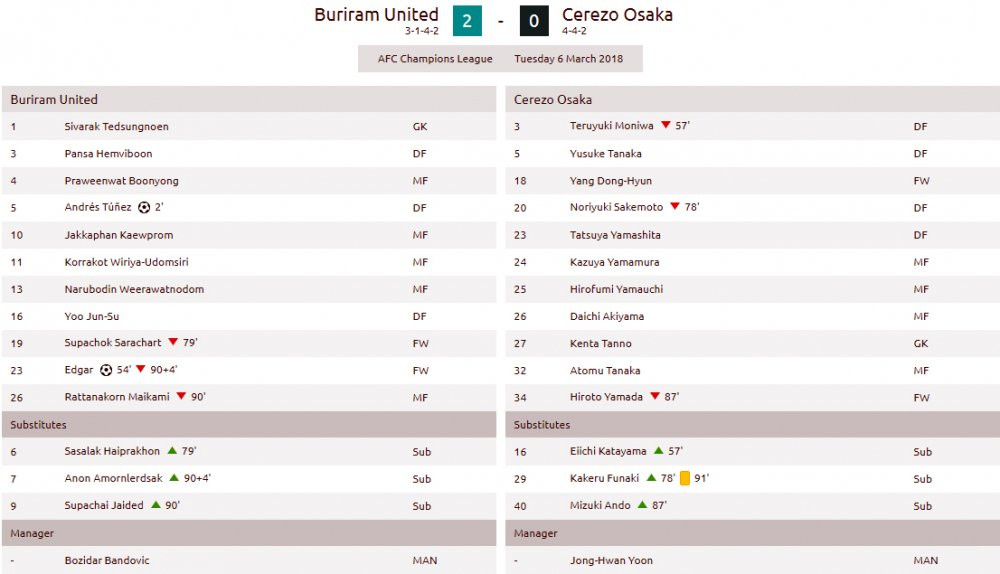Viewport: 1000px width, 574px height.
Task: Click red sub-off arrow beside Hiroto Yamada
Action: click(x=654, y=397)
